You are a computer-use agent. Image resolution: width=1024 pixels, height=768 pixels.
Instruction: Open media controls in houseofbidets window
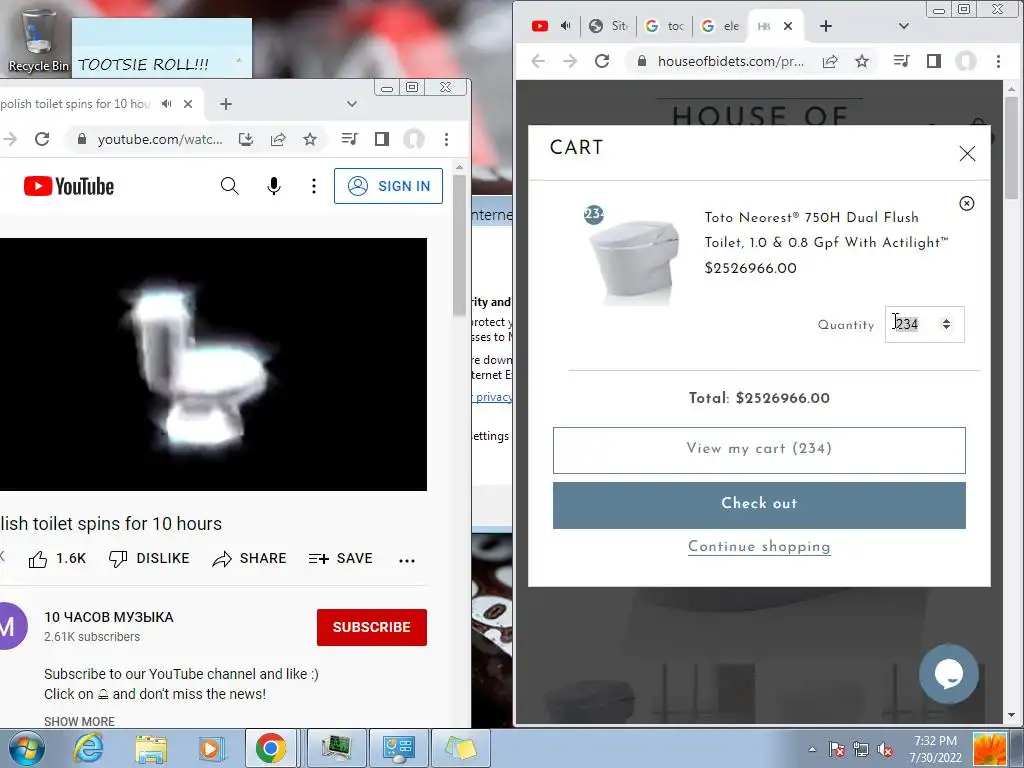[901, 61]
